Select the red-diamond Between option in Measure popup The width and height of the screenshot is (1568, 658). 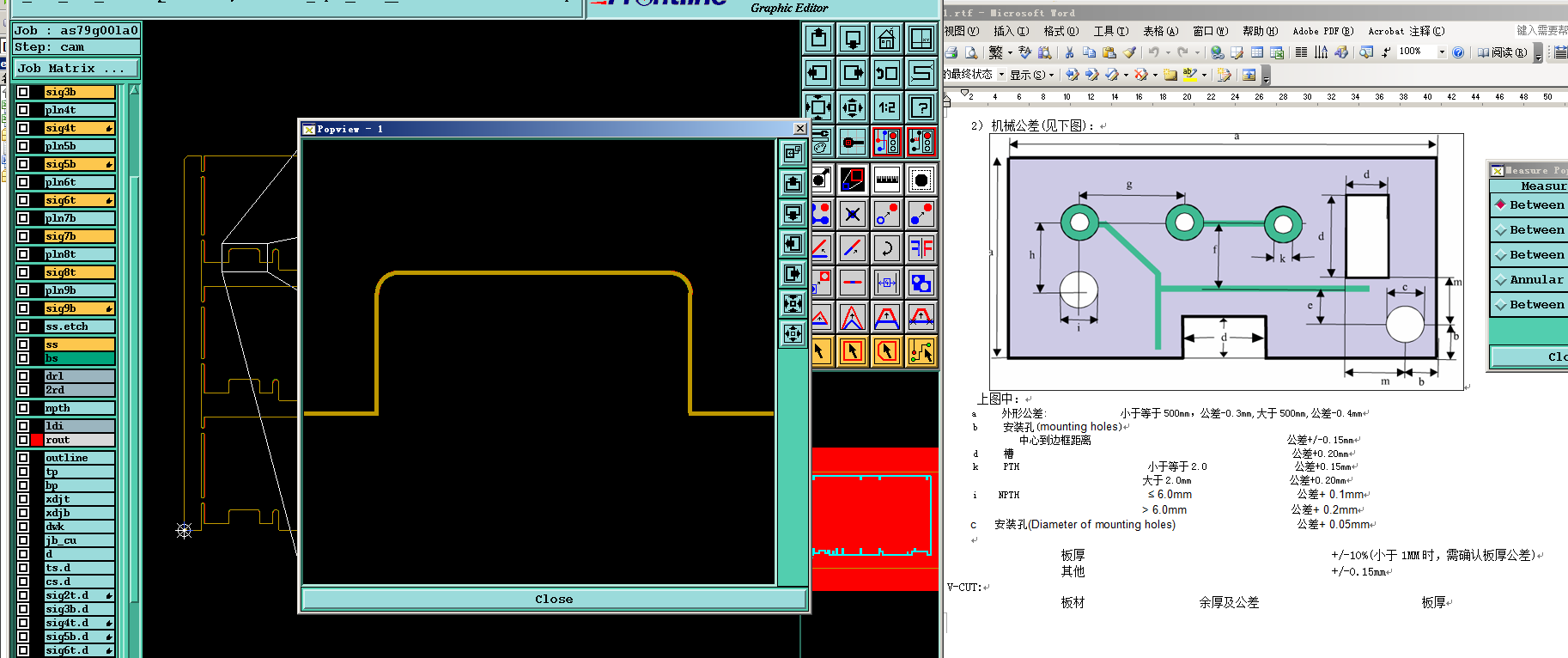pyautogui.click(x=1529, y=204)
